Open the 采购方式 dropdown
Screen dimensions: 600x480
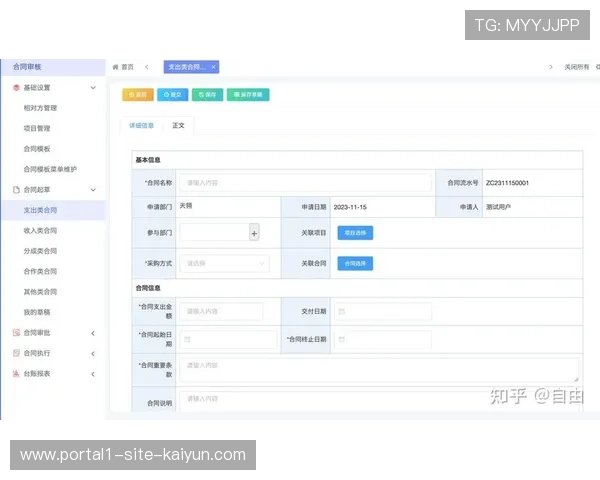[225, 263]
